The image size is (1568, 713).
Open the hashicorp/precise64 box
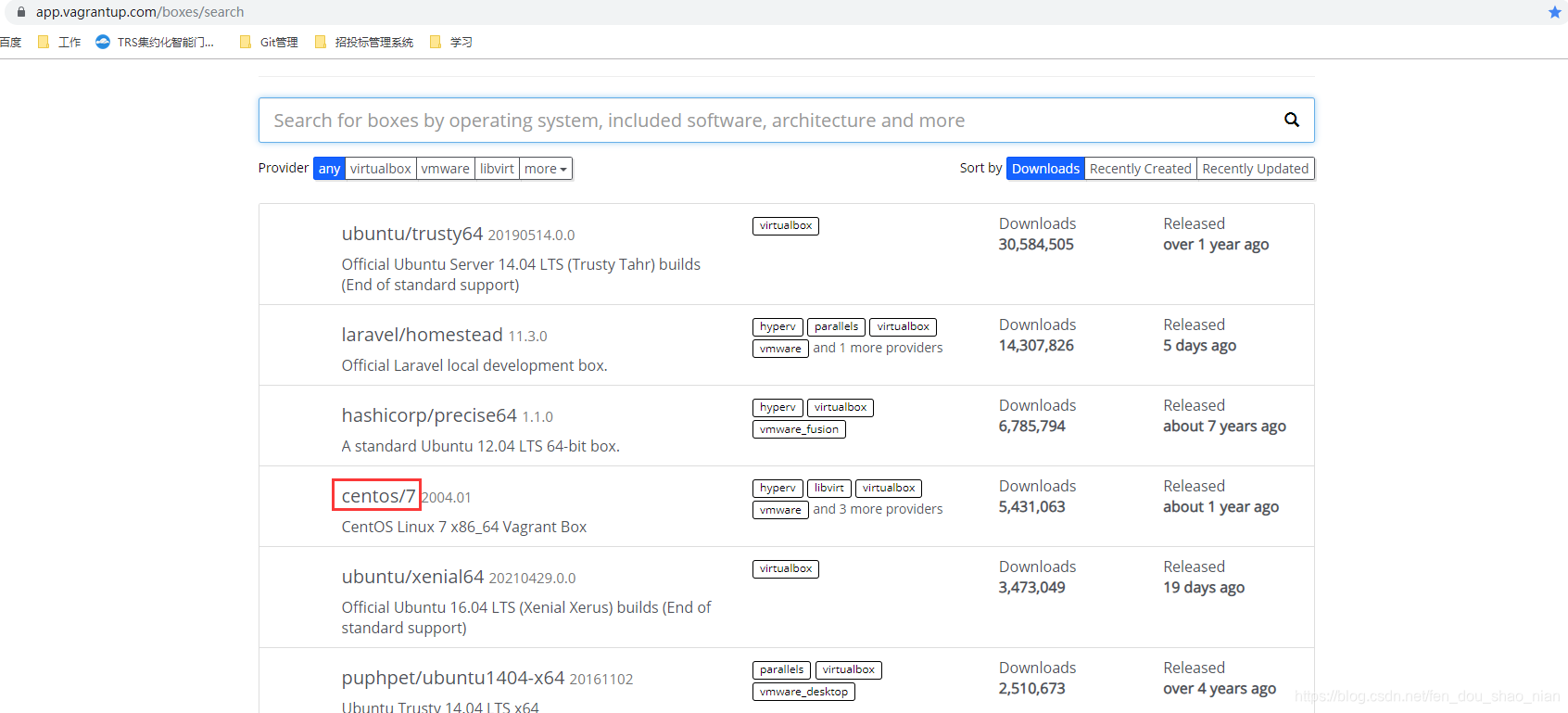428,415
